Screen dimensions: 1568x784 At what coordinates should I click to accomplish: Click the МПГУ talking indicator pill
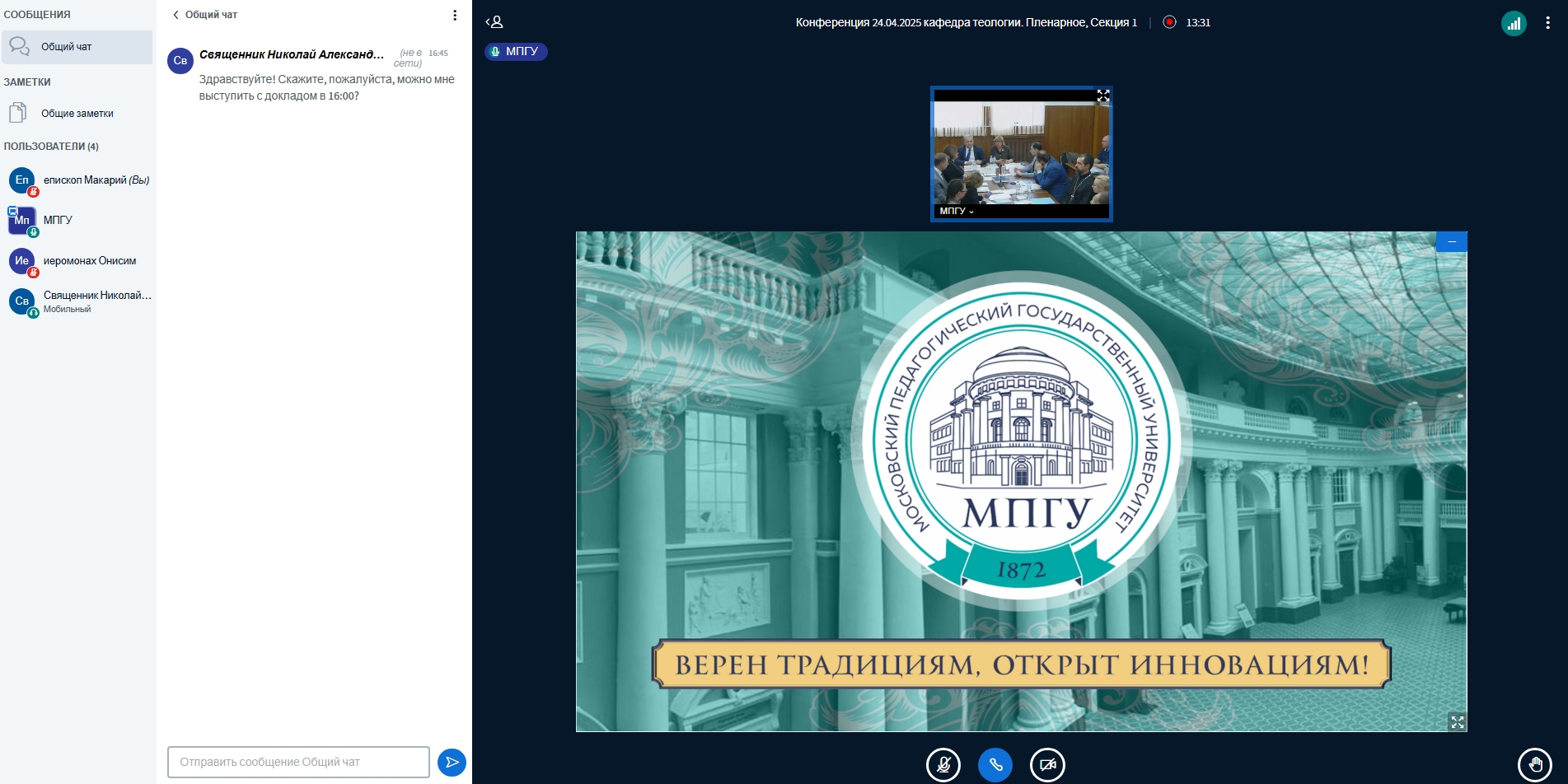tap(516, 51)
